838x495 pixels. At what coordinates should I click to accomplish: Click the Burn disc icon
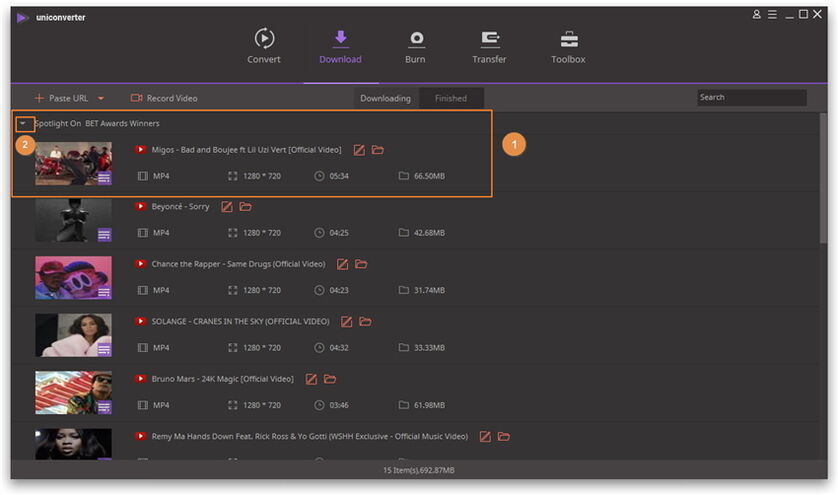[416, 39]
